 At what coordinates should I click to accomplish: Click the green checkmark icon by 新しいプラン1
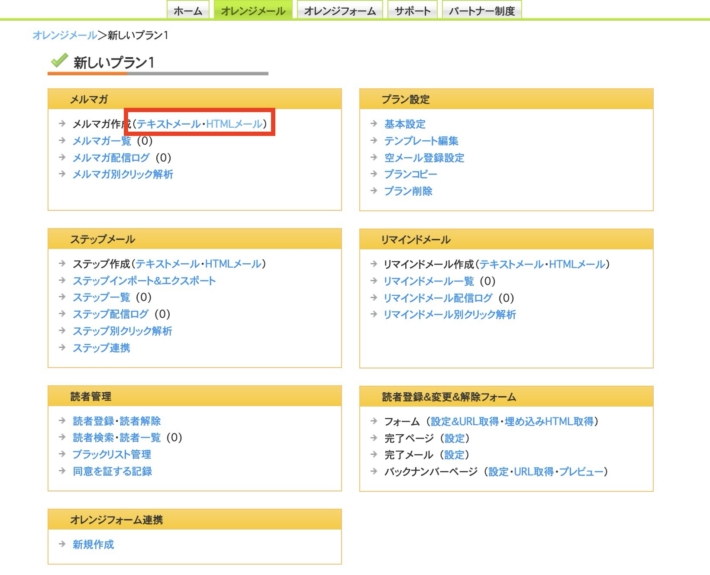coord(59,60)
